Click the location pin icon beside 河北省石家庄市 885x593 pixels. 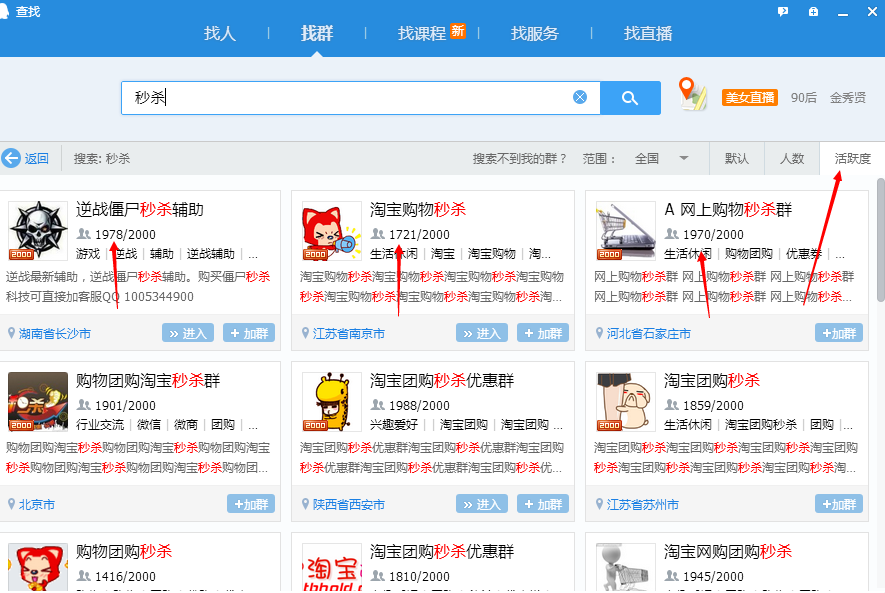tap(599, 333)
